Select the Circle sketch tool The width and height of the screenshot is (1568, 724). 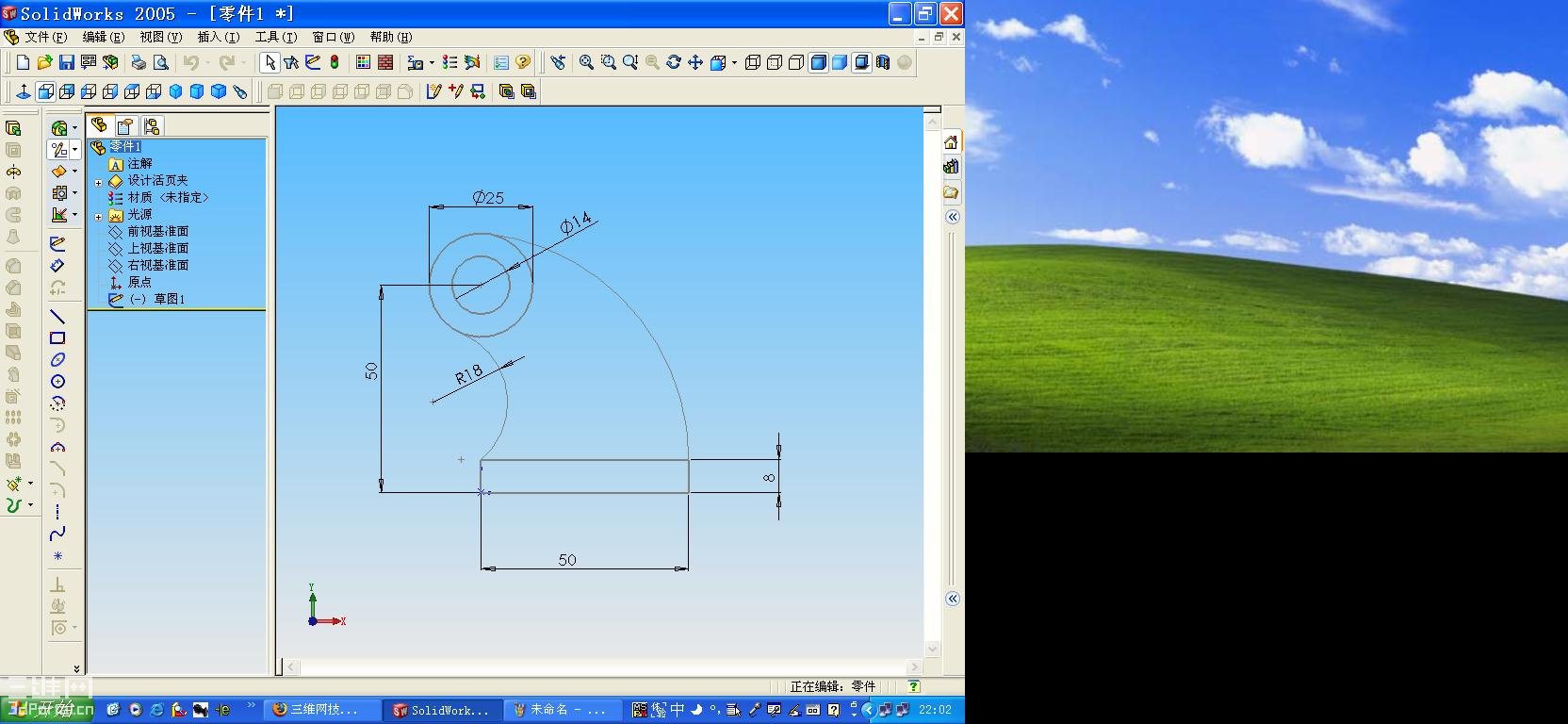tap(57, 381)
